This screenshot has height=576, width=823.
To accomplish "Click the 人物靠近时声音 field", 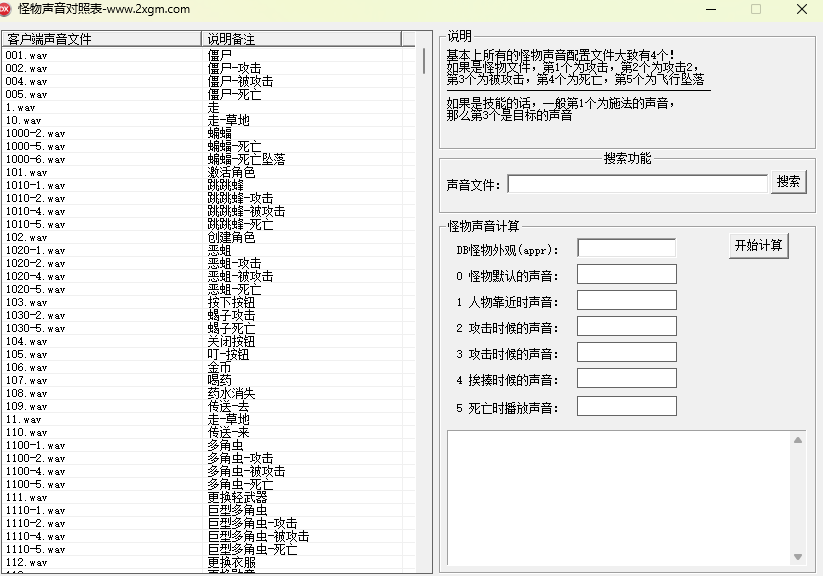I will pyautogui.click(x=627, y=300).
